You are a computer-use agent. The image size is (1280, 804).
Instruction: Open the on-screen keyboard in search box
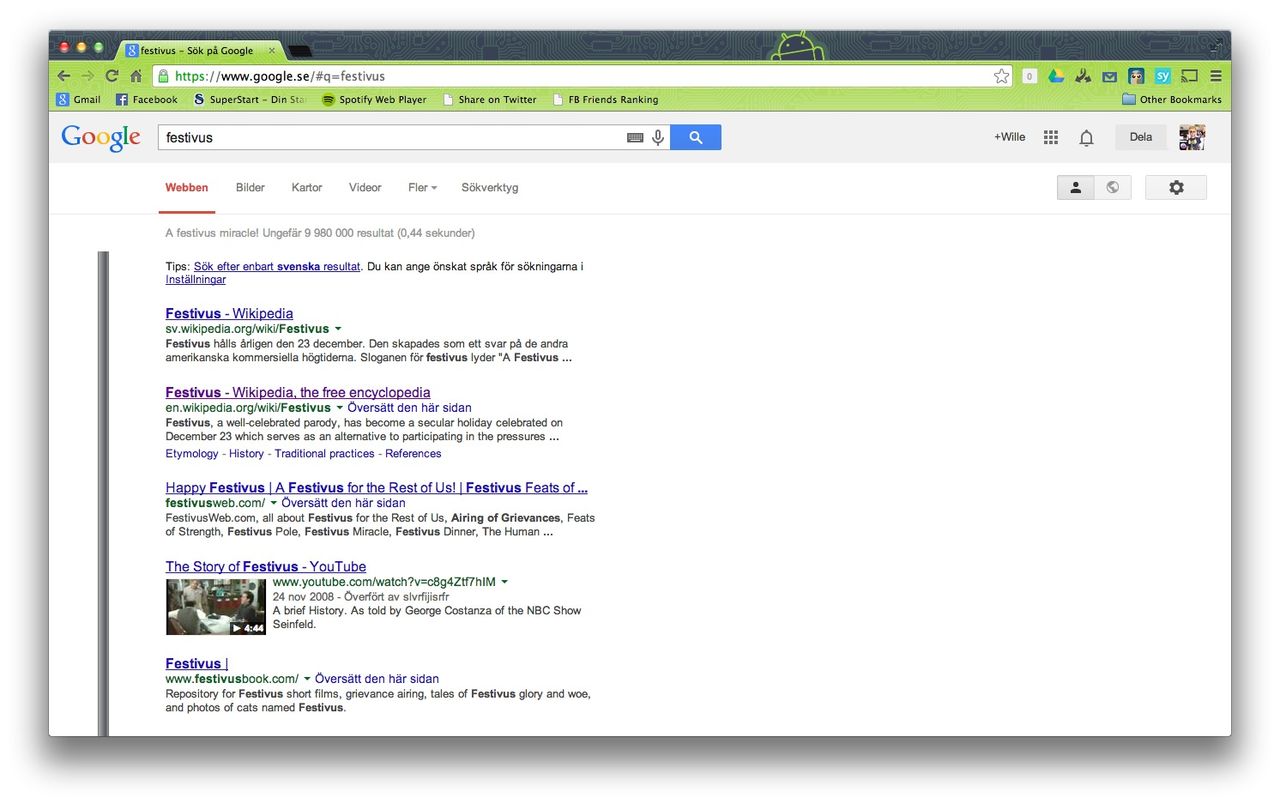tap(635, 138)
